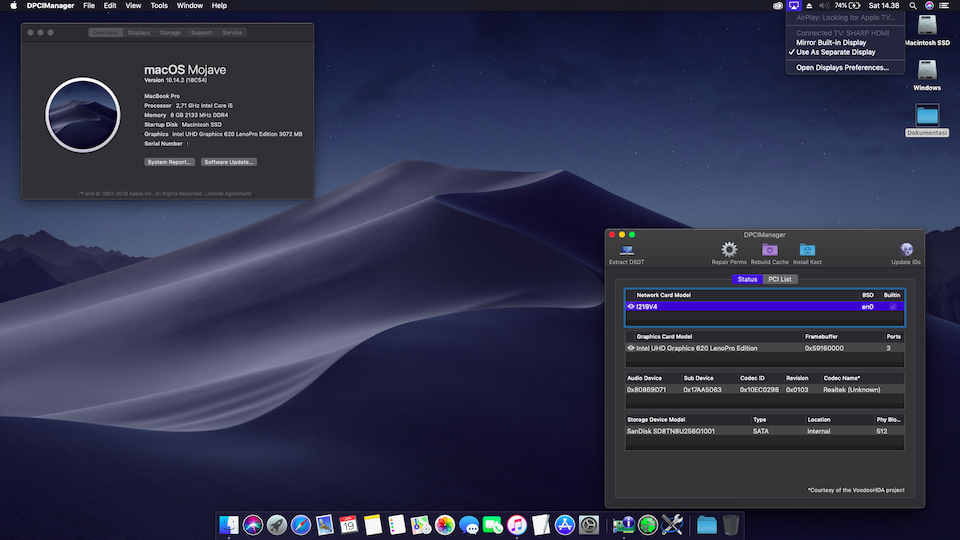Select Overview tab in About This Mac
This screenshot has height=540, width=960.
pyautogui.click(x=105, y=32)
